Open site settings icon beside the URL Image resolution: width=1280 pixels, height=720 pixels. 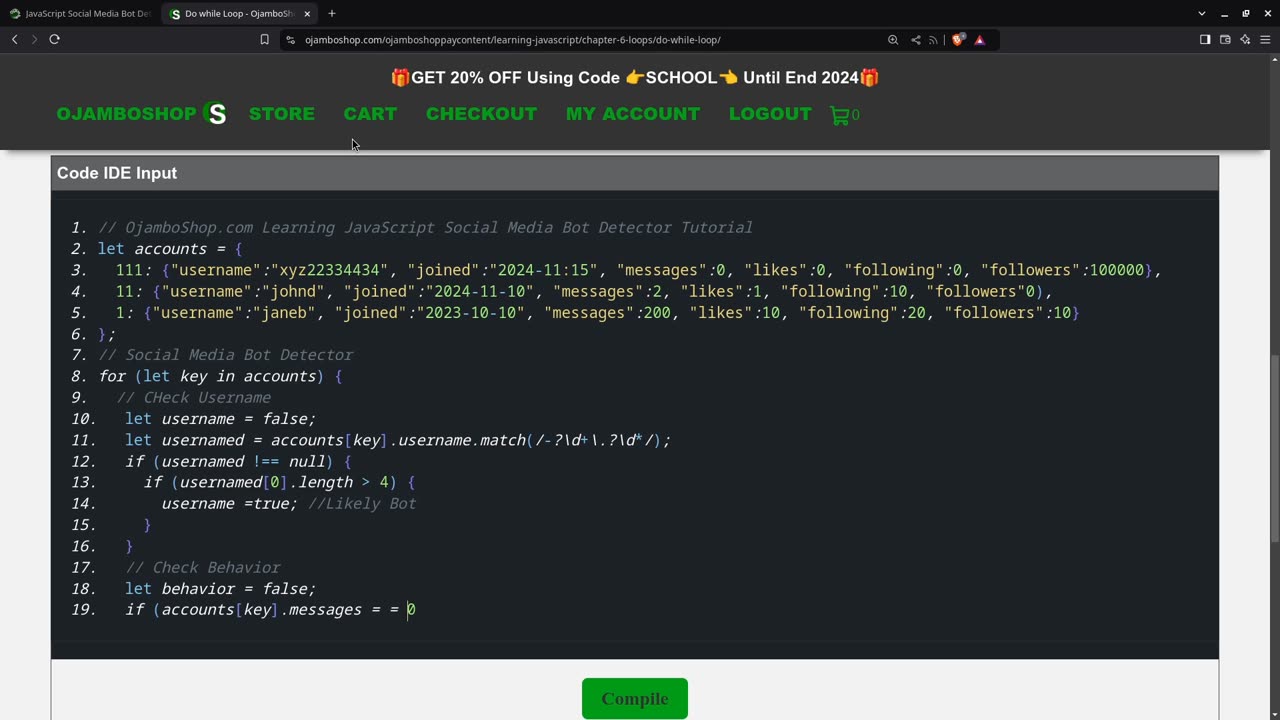pyautogui.click(x=291, y=40)
